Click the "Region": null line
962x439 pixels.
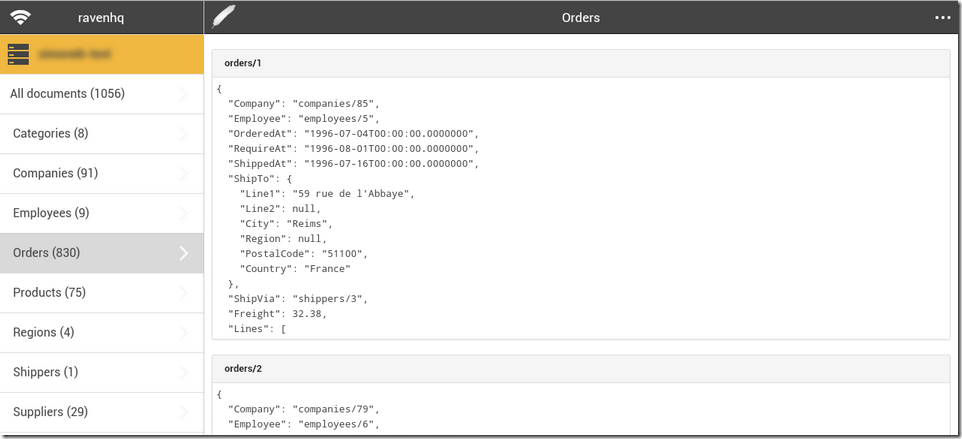pos(283,239)
